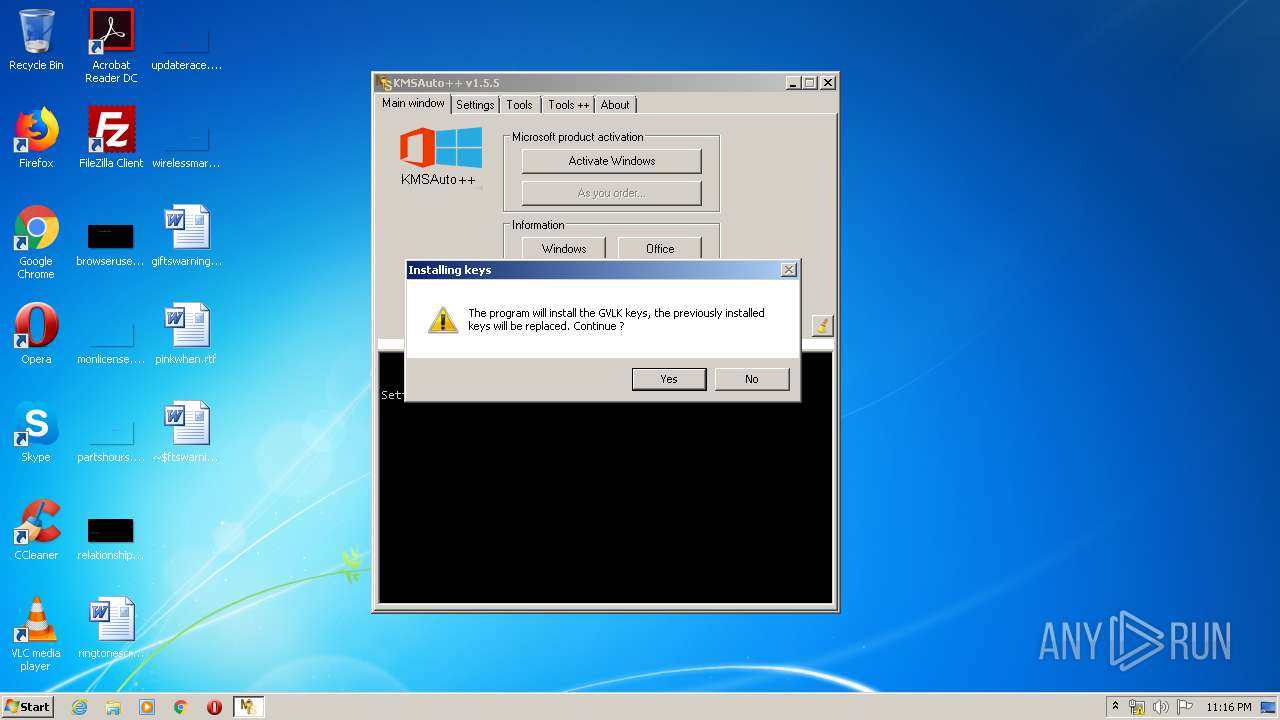Minimize the KMSAuto++ window
1280x720 pixels.
(793, 83)
